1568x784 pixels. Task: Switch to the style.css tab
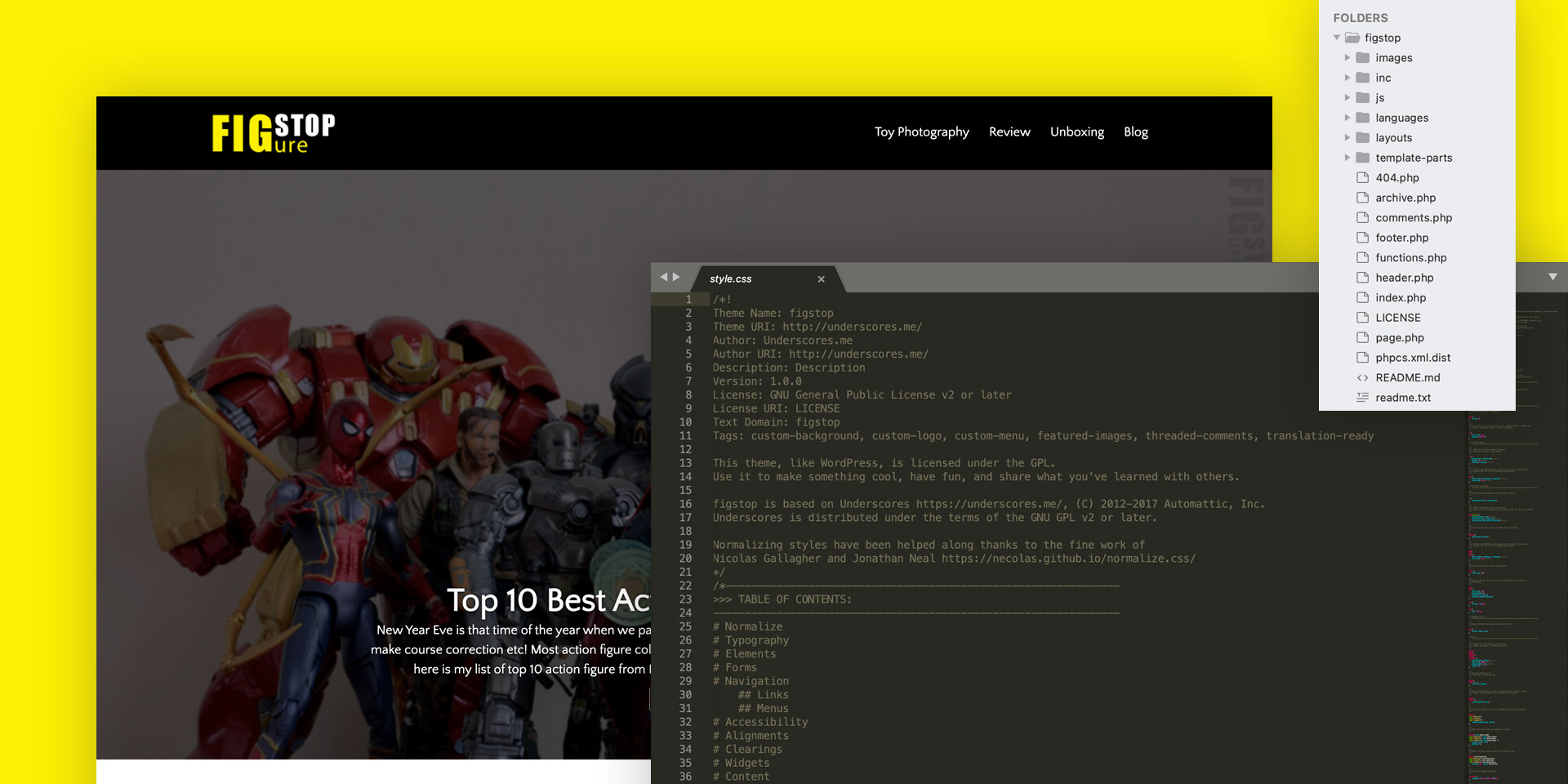729,278
